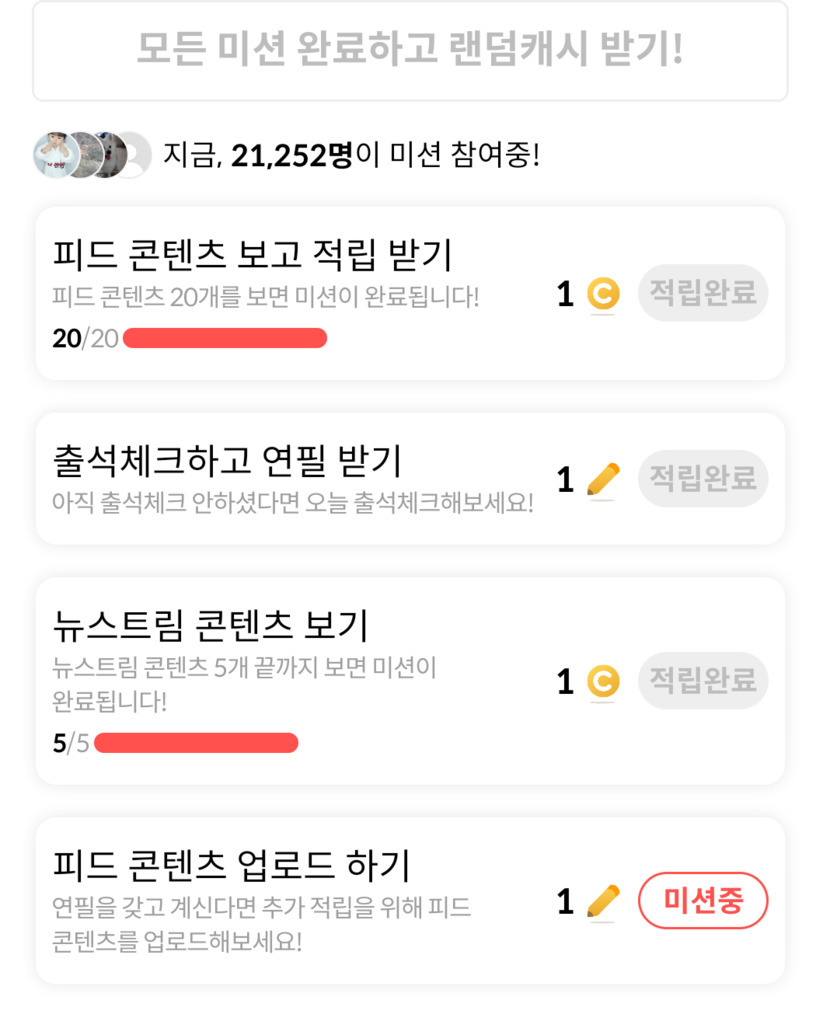Click the 20/20 feed content progress bar
The image size is (830, 1021).
224,338
